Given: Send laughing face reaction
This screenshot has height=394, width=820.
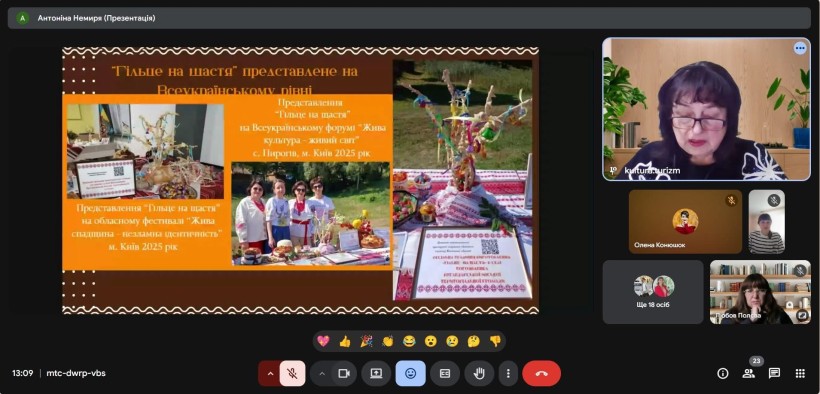Looking at the screenshot, I should [409, 341].
